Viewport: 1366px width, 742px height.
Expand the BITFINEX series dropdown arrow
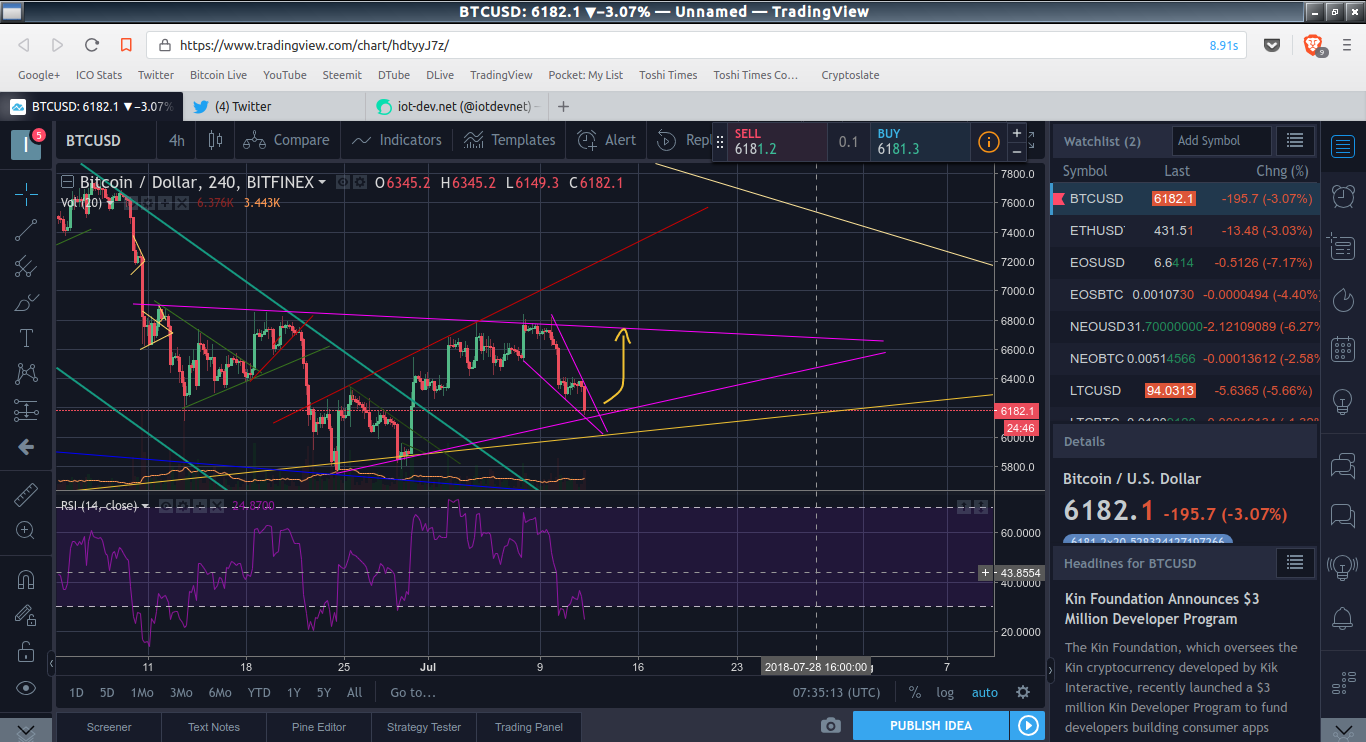[x=322, y=182]
